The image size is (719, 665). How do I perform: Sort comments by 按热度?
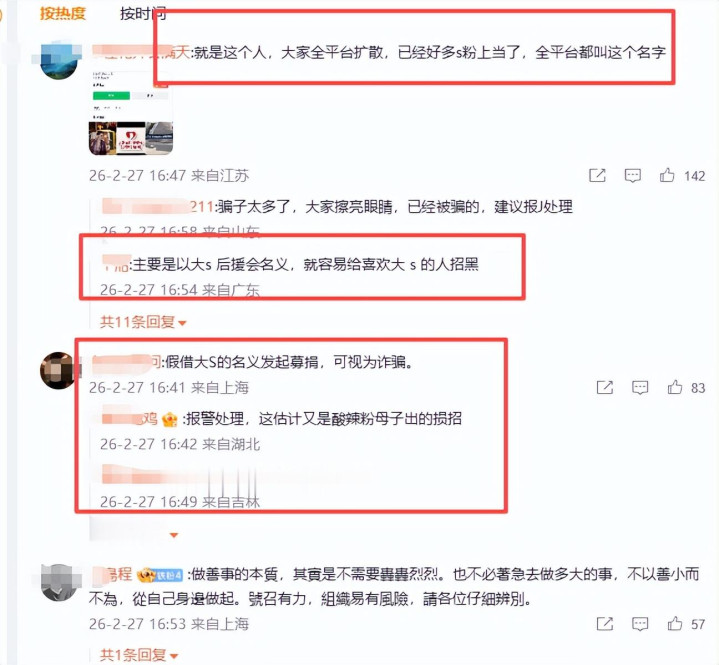pos(63,13)
